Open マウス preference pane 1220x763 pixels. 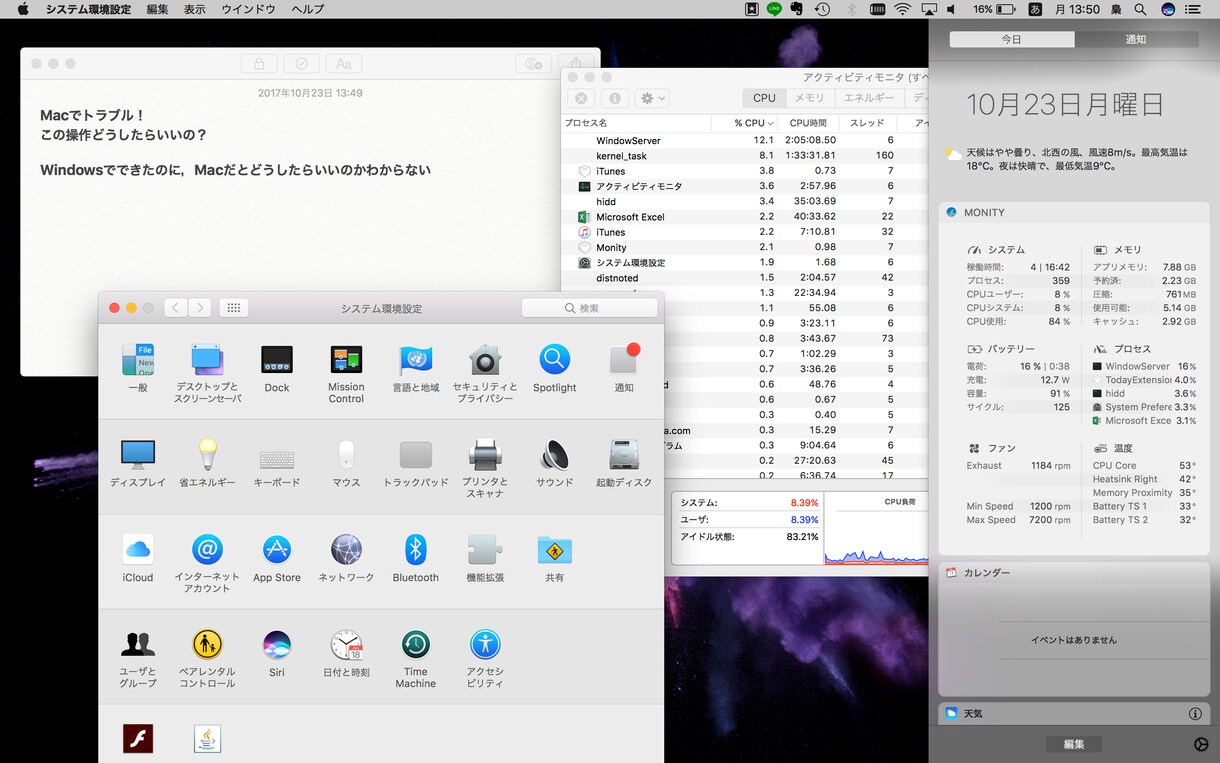tap(346, 463)
